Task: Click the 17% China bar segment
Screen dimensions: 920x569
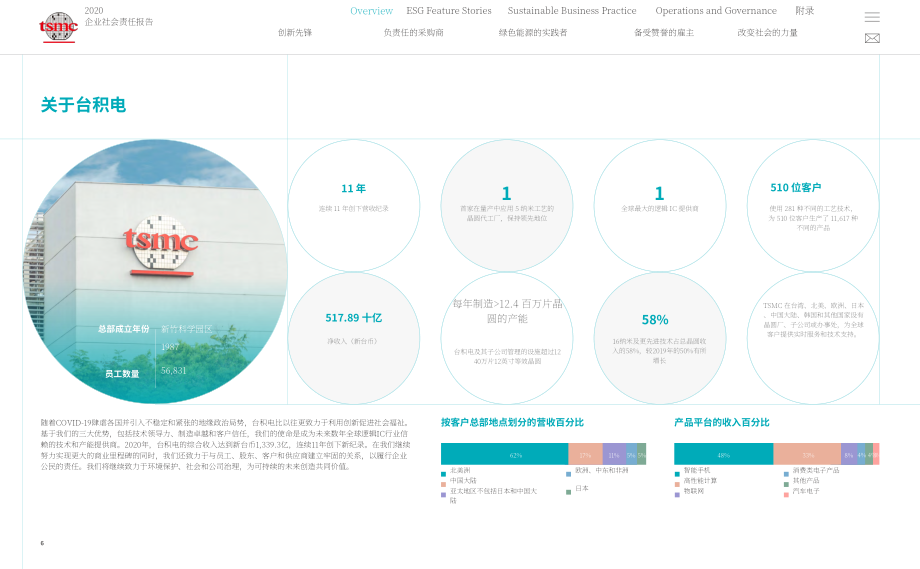Action: 586,455
